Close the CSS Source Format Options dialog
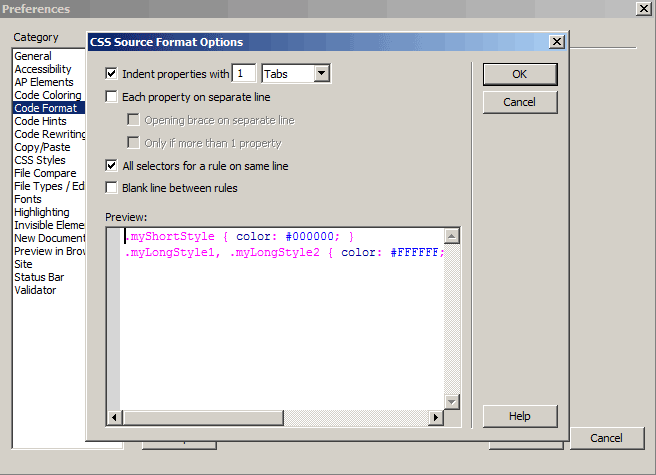656x475 pixels. pos(556,42)
